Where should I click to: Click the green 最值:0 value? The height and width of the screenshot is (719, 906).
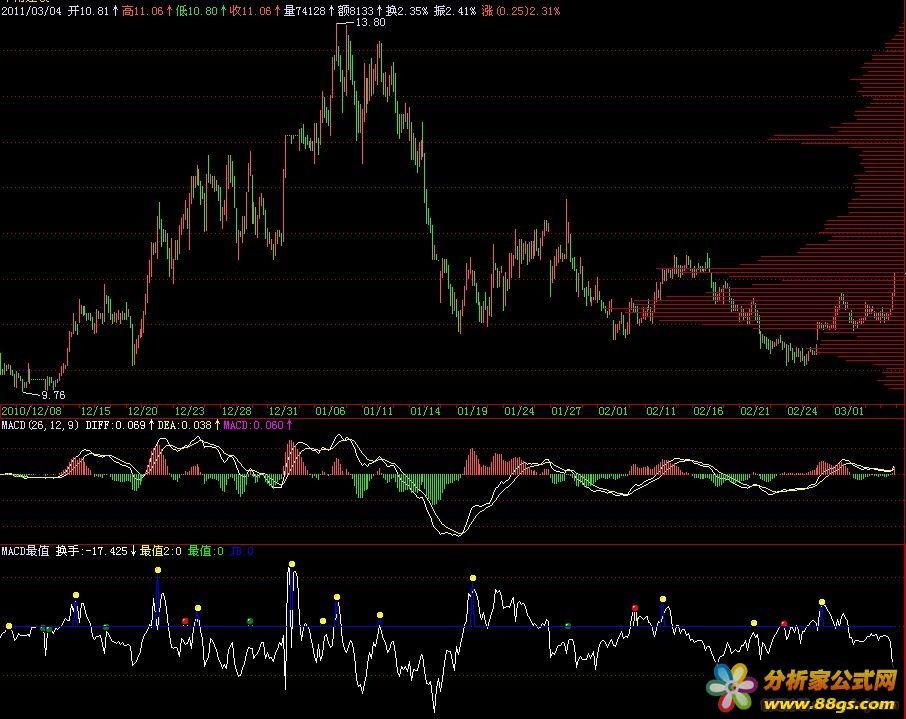(x=206, y=551)
